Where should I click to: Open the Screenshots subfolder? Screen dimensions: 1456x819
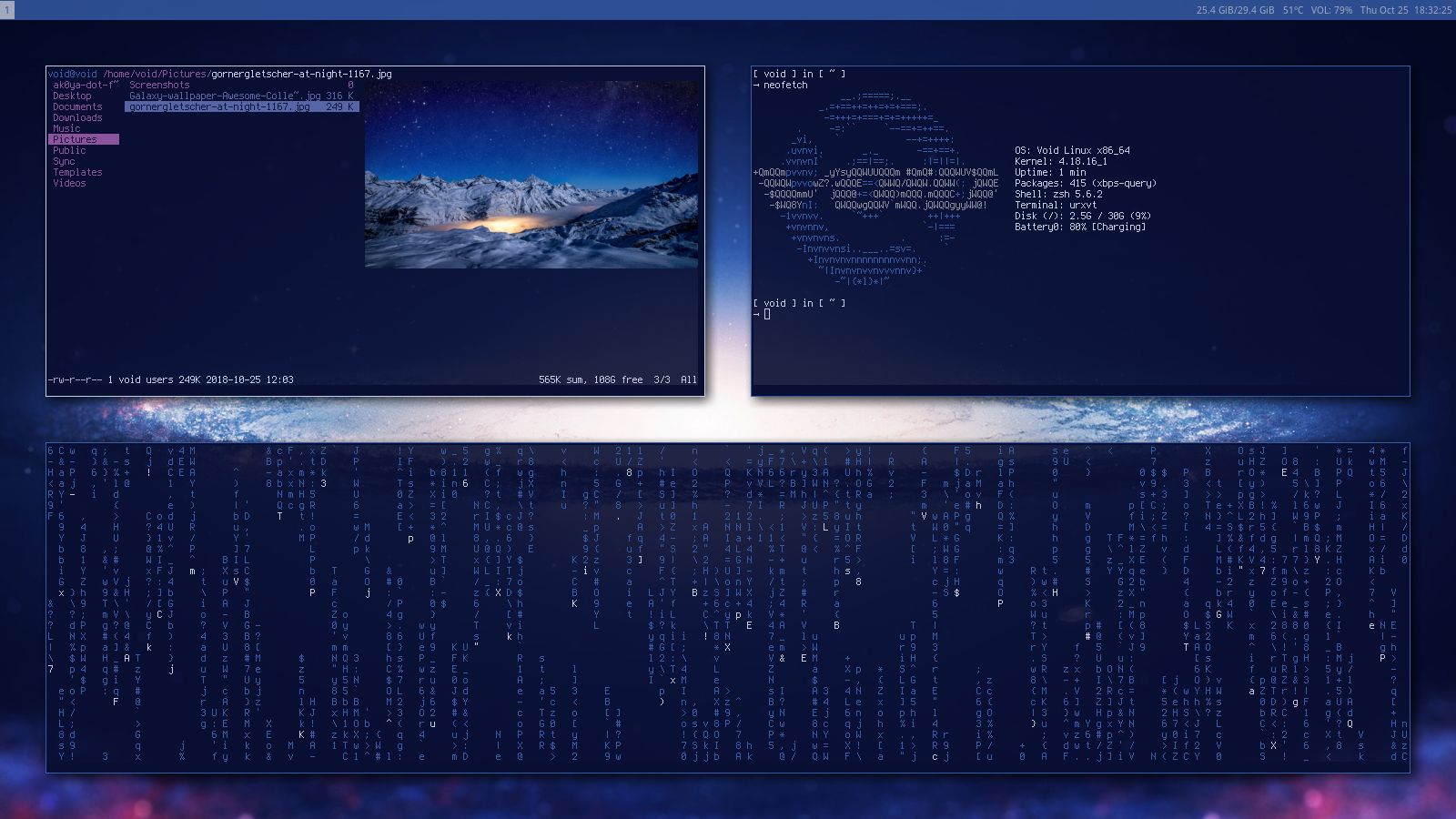[159, 85]
